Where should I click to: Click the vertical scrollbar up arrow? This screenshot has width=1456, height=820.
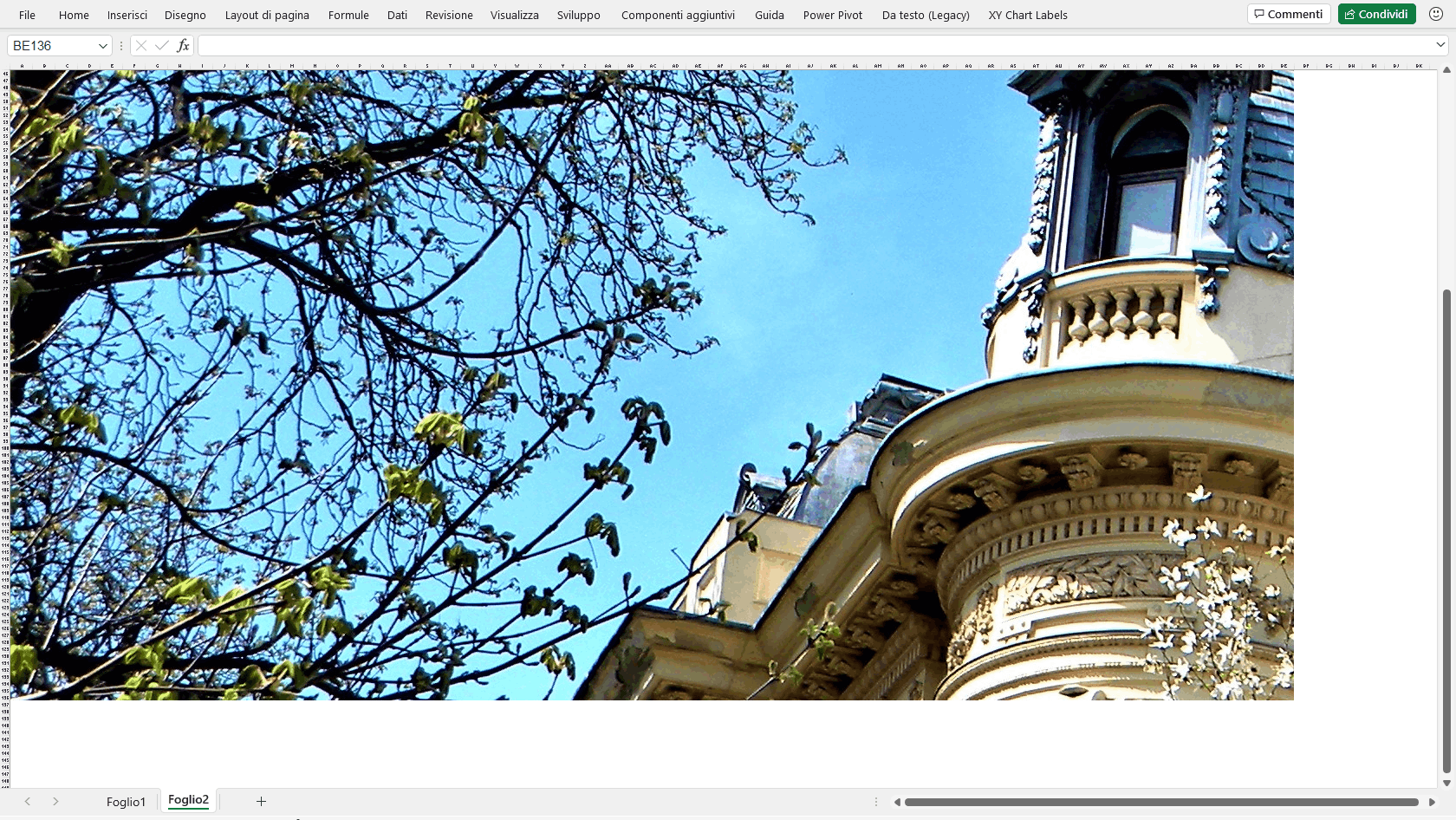[x=1446, y=70]
